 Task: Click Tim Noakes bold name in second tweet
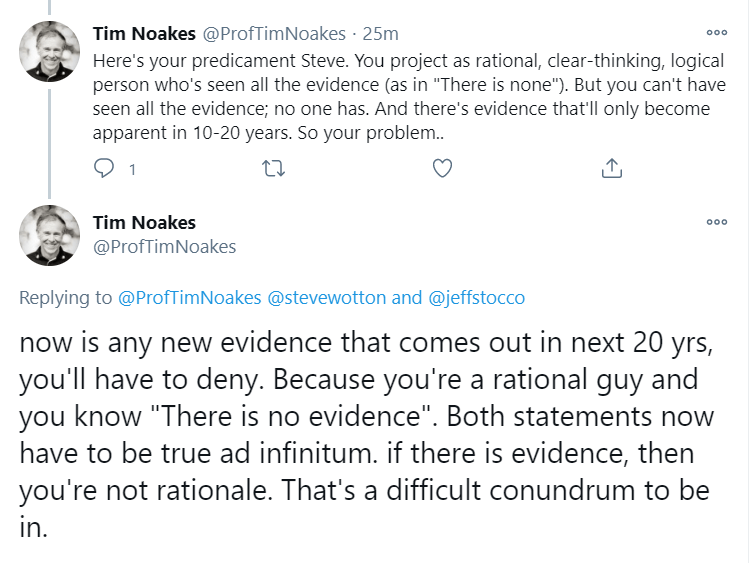(x=144, y=222)
